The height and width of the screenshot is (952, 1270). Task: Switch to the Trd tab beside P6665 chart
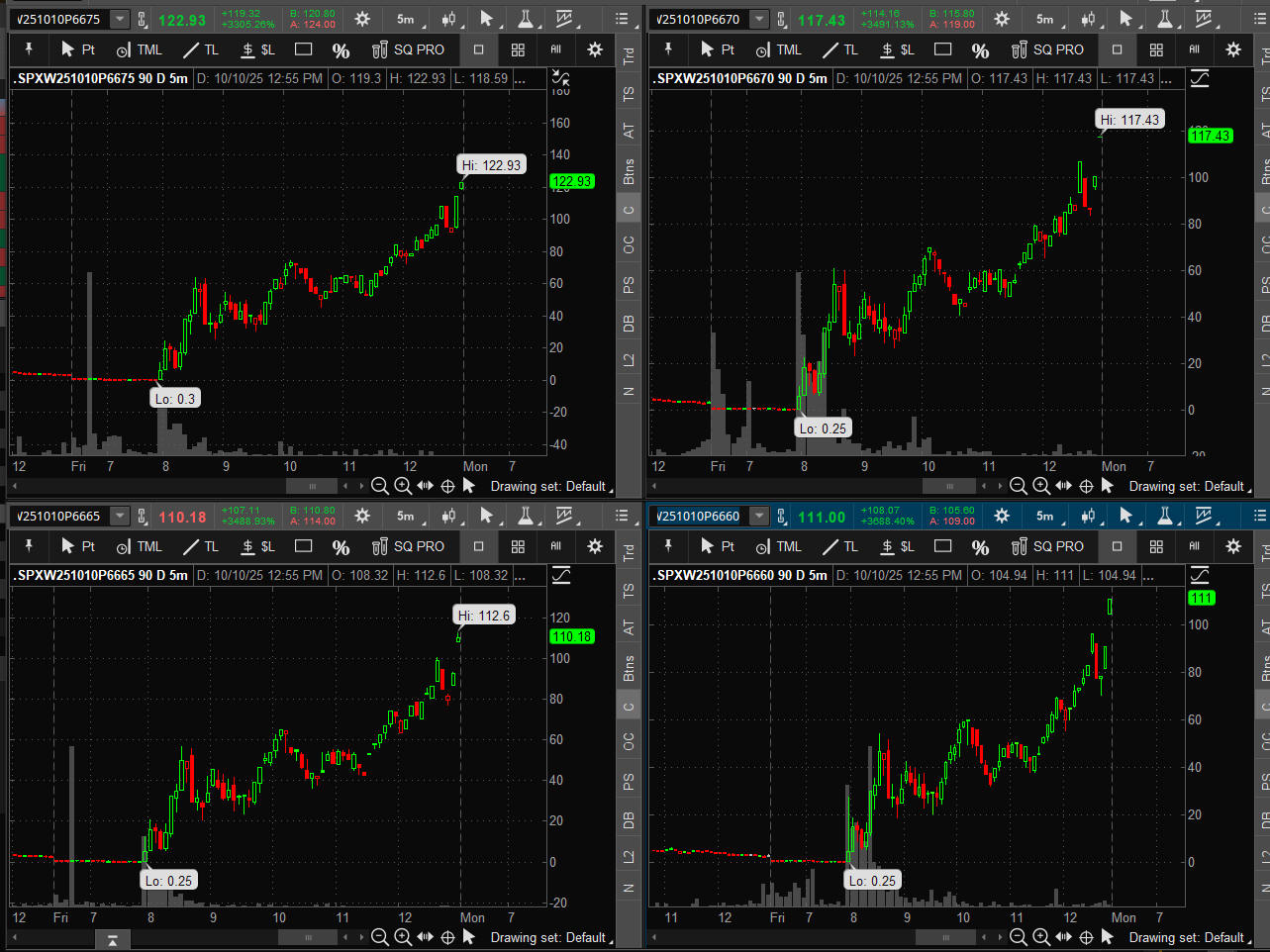pyautogui.click(x=629, y=553)
